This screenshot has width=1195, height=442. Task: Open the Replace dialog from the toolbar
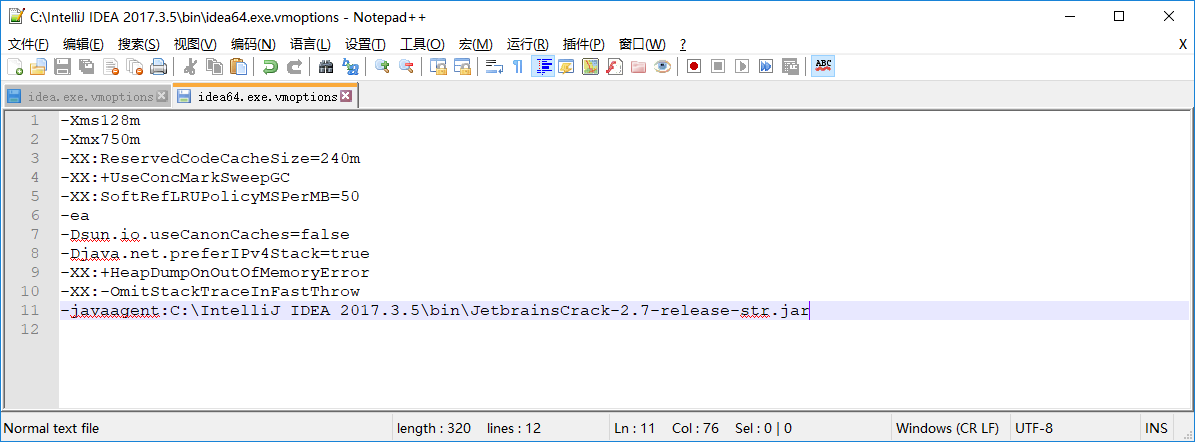(x=350, y=66)
